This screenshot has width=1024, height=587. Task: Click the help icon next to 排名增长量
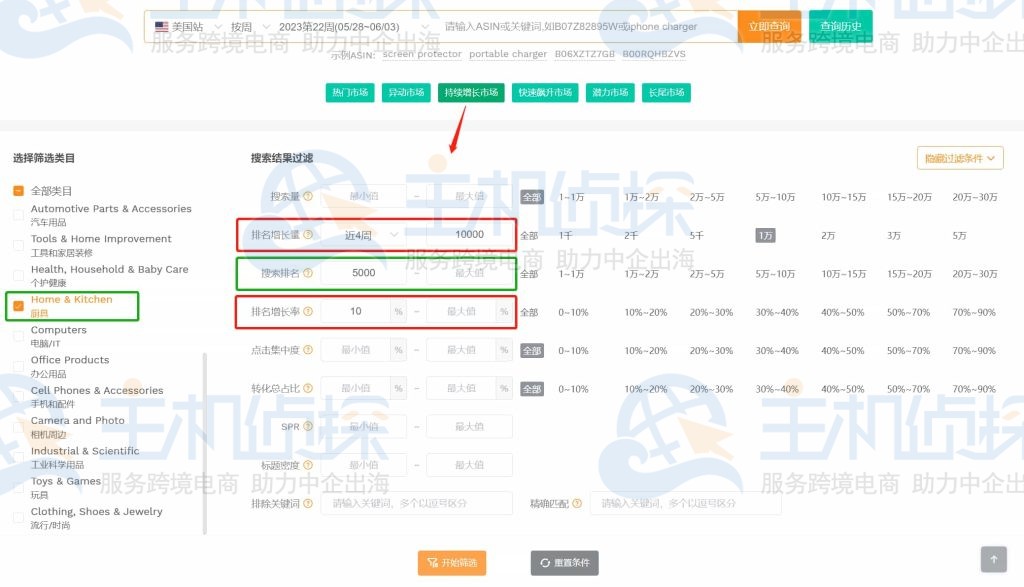[x=306, y=234]
